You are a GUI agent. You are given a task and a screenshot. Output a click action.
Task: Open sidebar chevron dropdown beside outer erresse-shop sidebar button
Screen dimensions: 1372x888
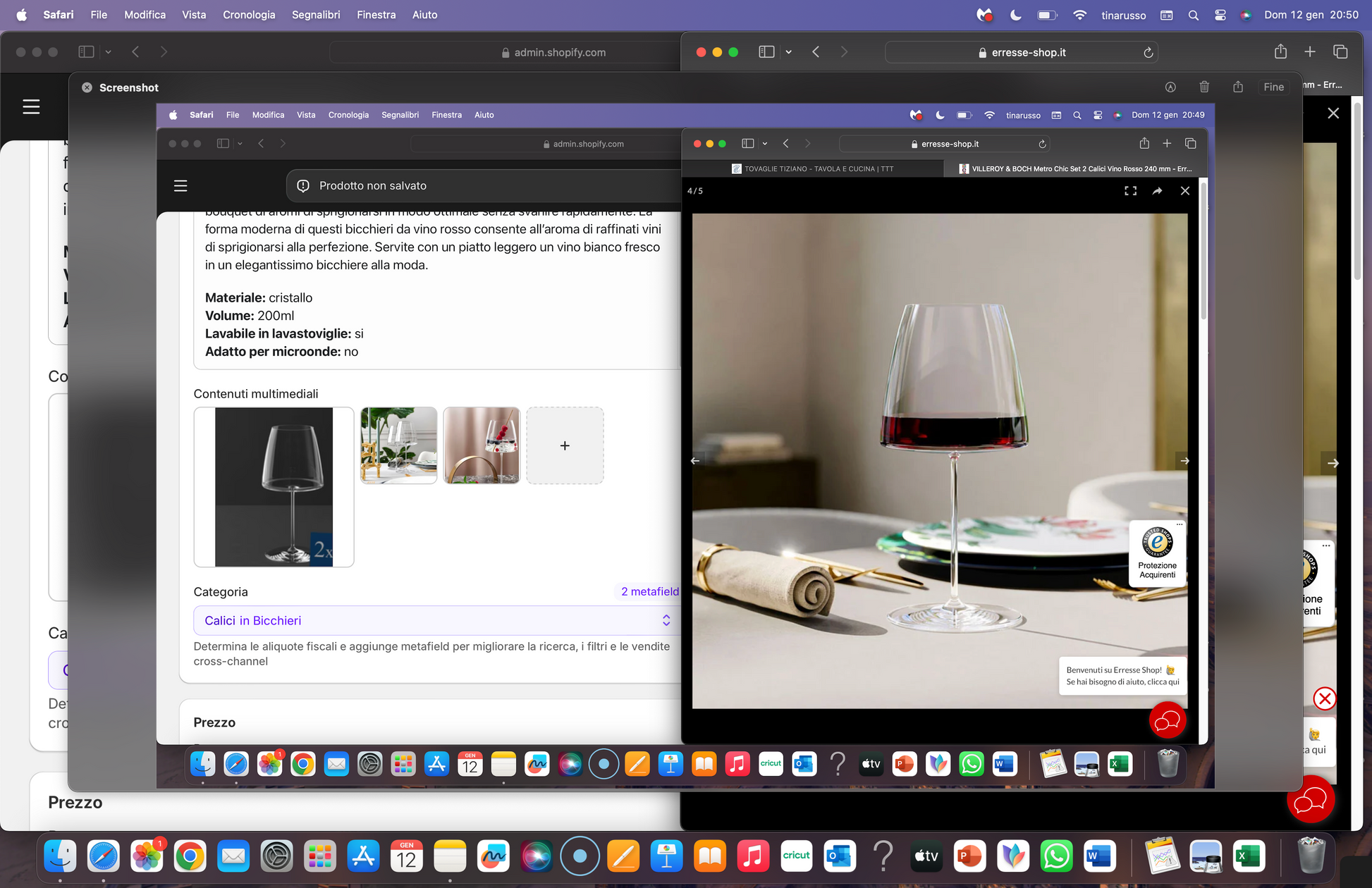click(788, 52)
